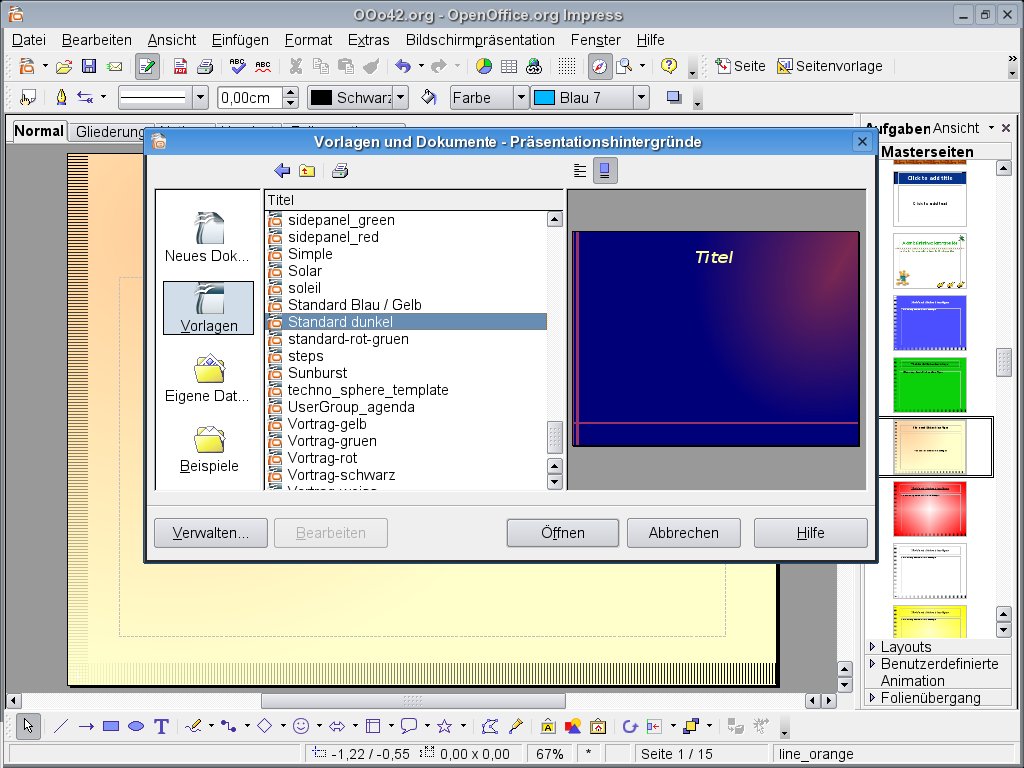Toggle the Edit File mode button

(147, 67)
